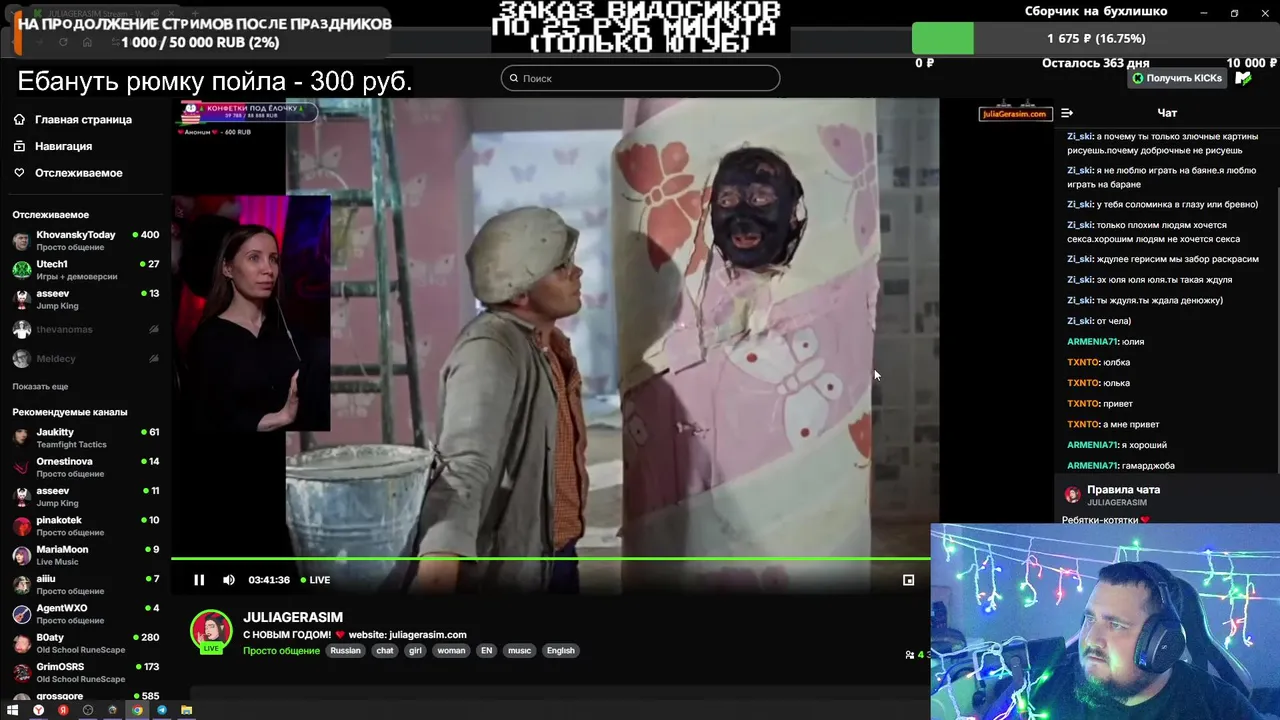Click the browse icon beside Навигация
Screen dimensions: 1280x720
pyautogui.click(x=19, y=146)
